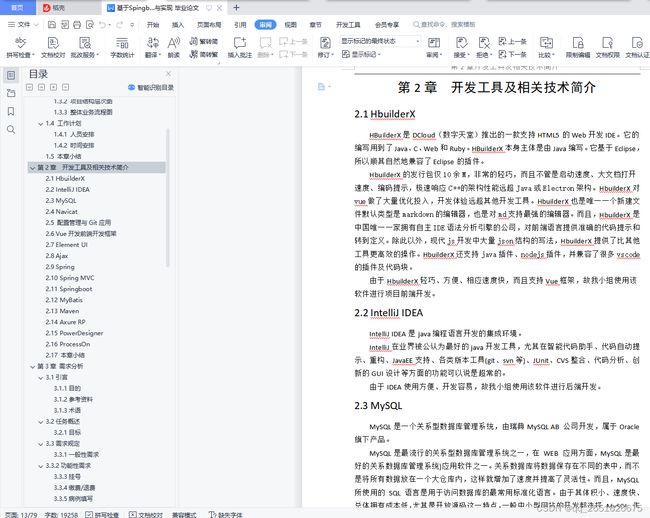Jump to 2.10 Spring MVC in outline

pos(70,278)
